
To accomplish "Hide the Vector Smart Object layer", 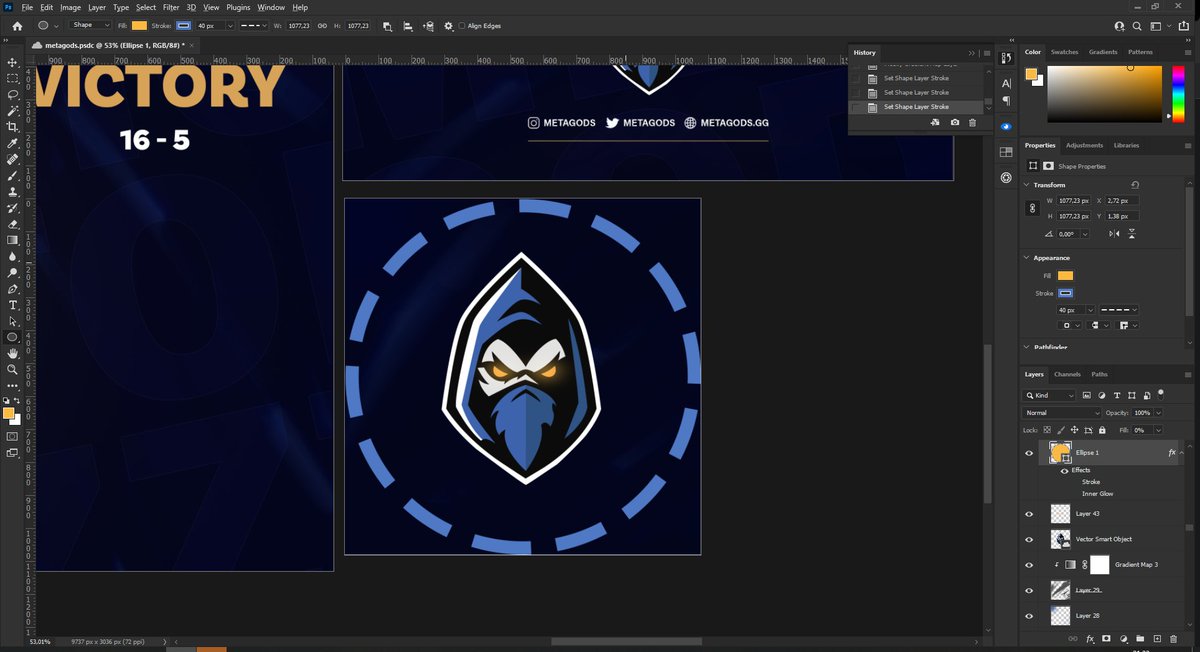I will [1029, 539].
